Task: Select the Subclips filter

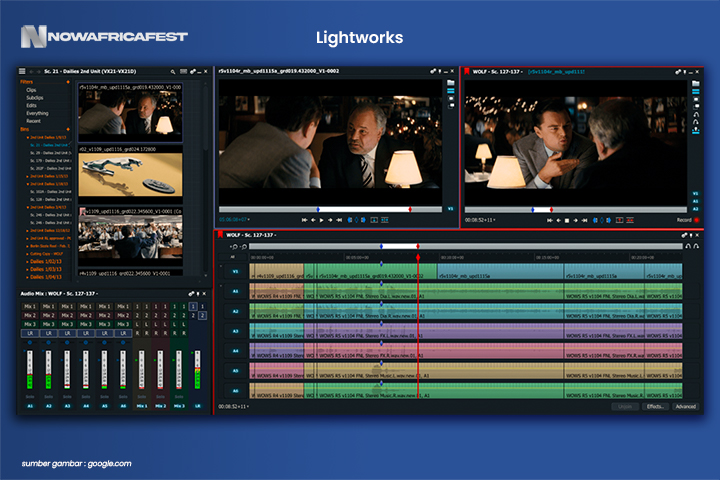Action: [x=35, y=98]
